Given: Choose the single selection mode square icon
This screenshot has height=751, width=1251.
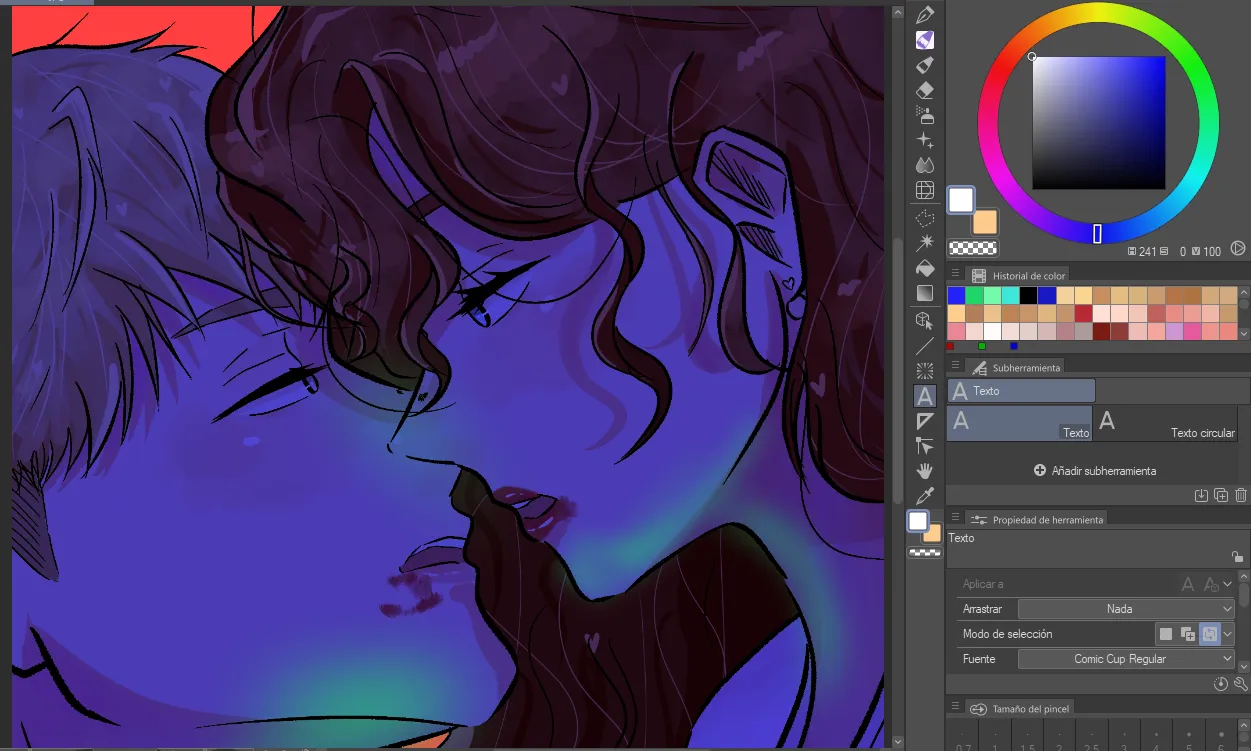Looking at the screenshot, I should tap(1166, 634).
